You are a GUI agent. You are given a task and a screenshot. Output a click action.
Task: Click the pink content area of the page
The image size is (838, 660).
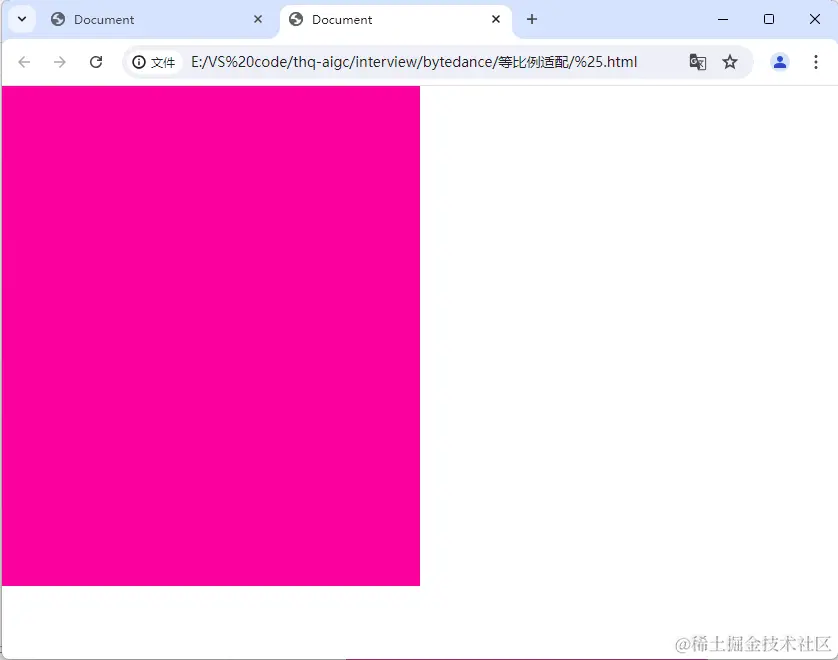pos(210,335)
